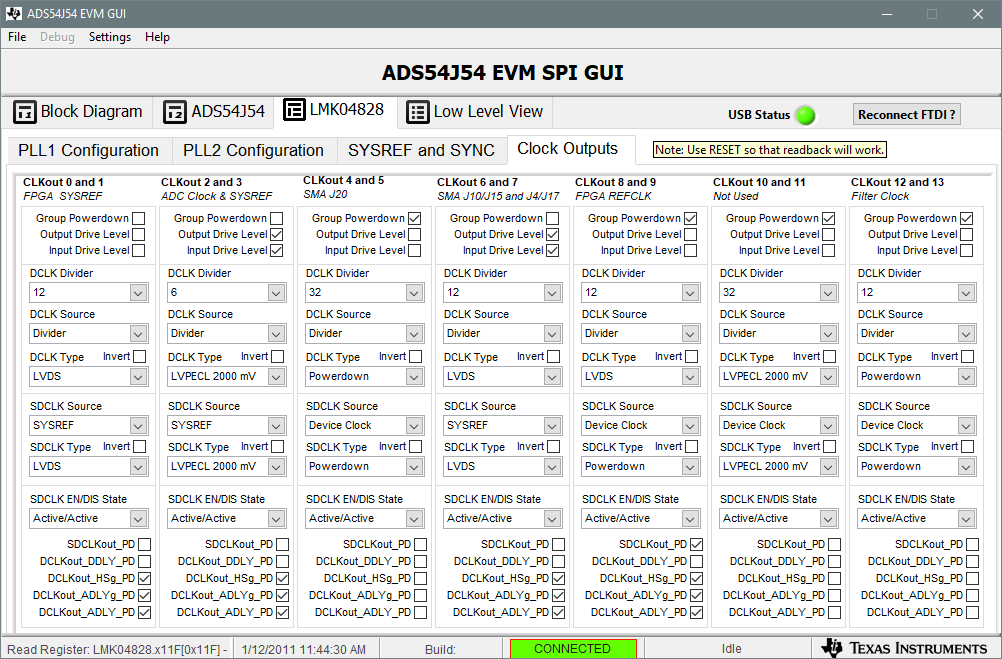Enable DCLKout_DDLY_PD for CLKout 6 and 7
Screen dimensions: 1002x659
pos(559,561)
